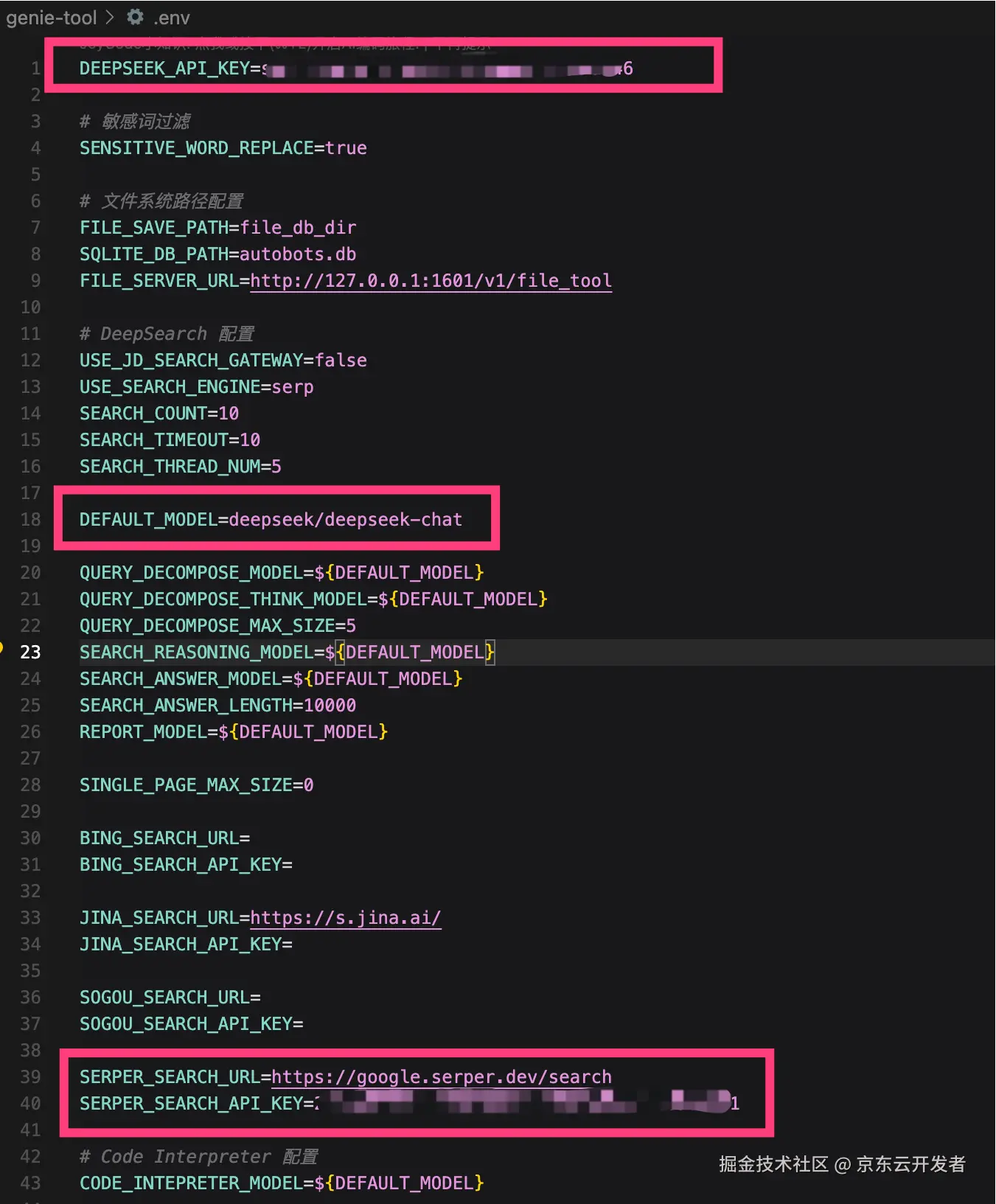
Task: Click the SENSITIVE_WORD_REPLACE=true line
Action: click(x=223, y=148)
